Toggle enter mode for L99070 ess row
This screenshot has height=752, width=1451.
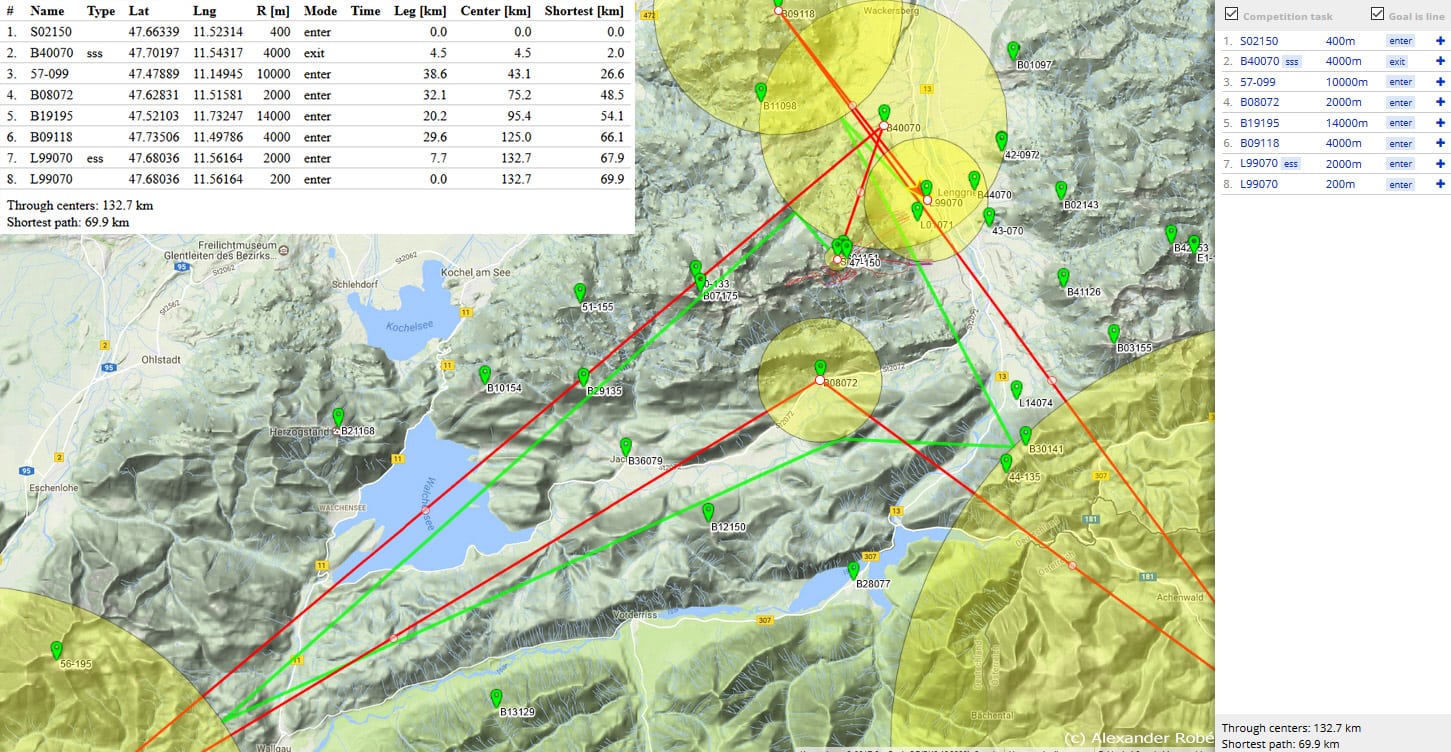coord(1400,164)
